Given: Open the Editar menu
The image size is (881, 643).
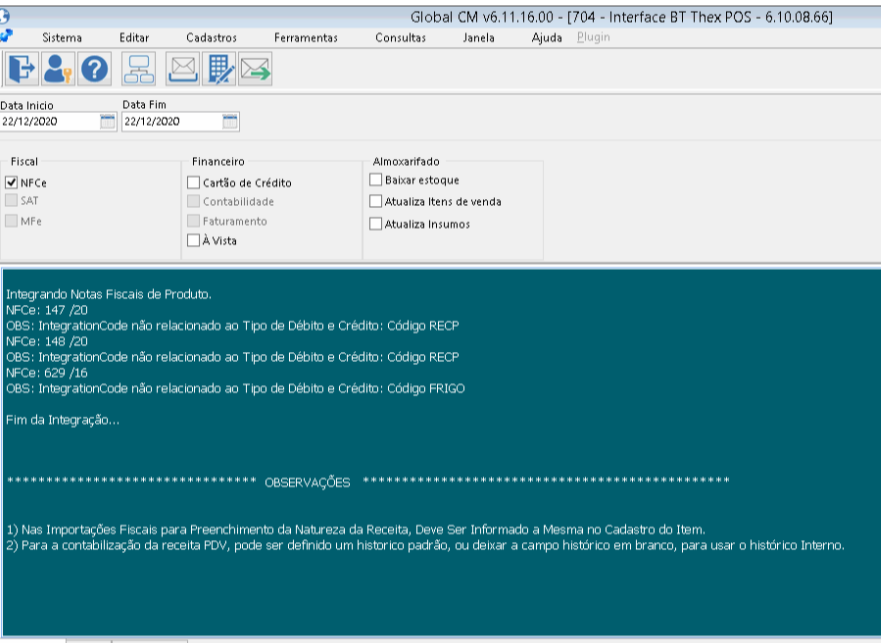Looking at the screenshot, I should point(134,38).
